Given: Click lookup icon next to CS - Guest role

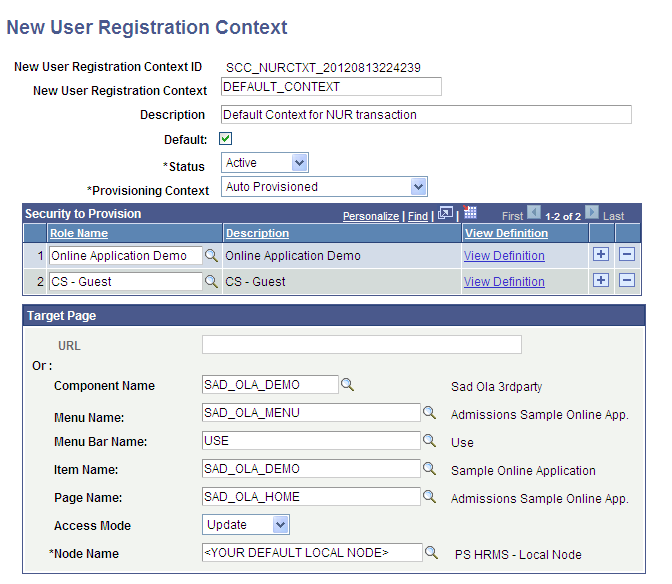Looking at the screenshot, I should coord(211,282).
